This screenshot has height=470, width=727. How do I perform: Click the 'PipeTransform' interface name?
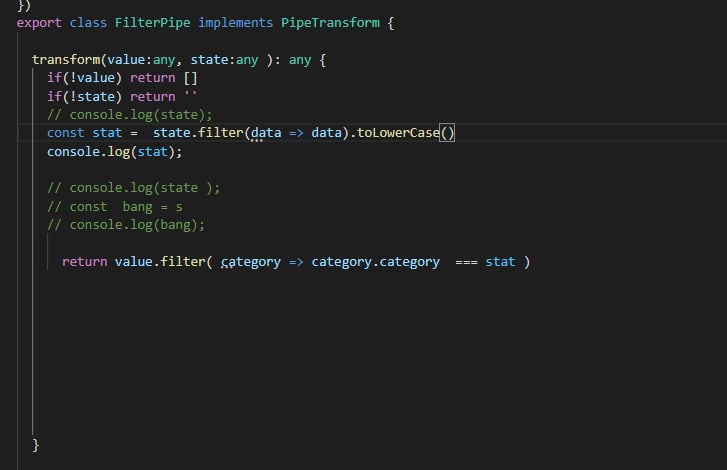coord(330,23)
